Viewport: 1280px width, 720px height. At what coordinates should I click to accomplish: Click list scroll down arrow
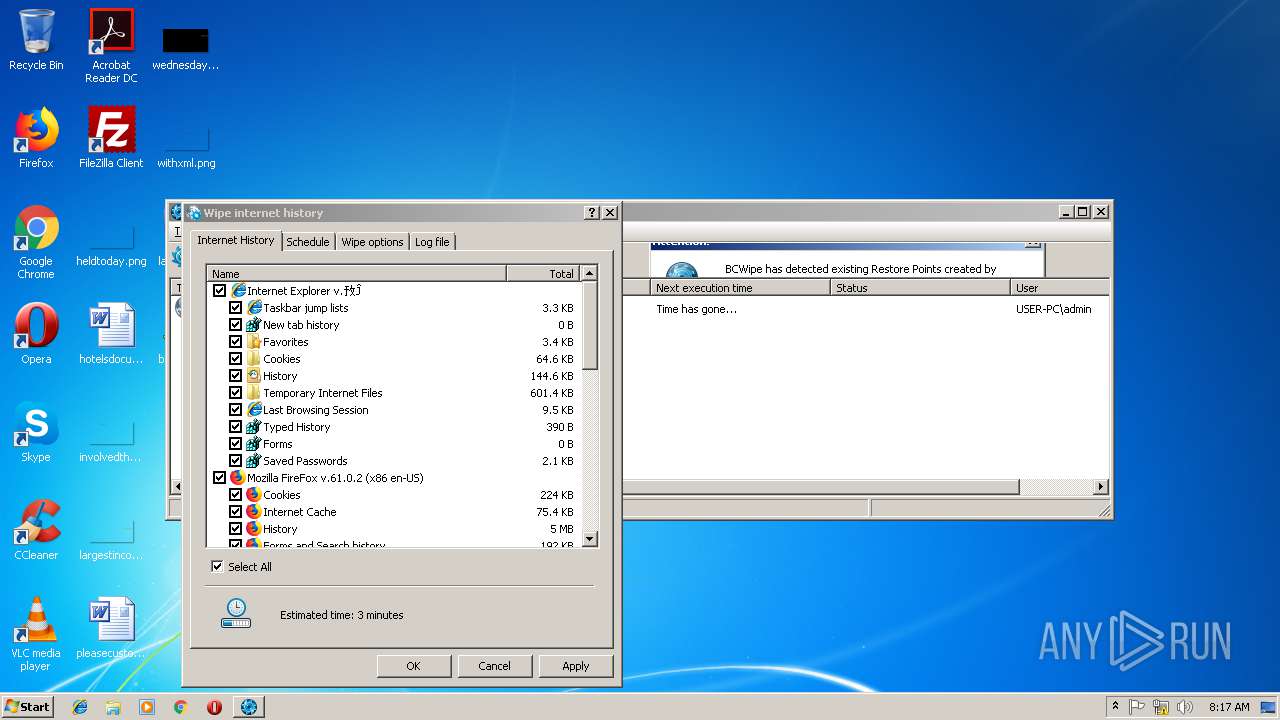(589, 539)
